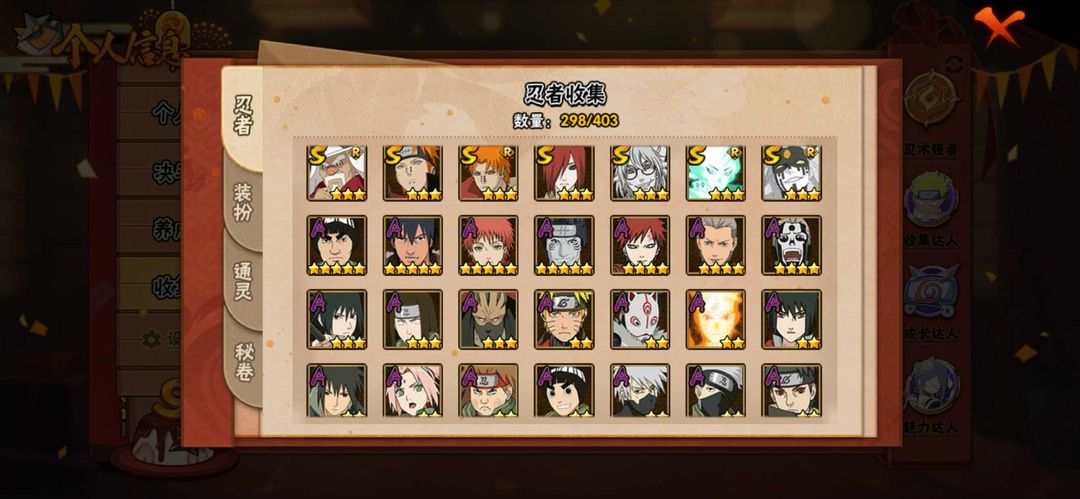
Task: Select the fox-masked Anbu A-rank ninja
Action: point(640,319)
